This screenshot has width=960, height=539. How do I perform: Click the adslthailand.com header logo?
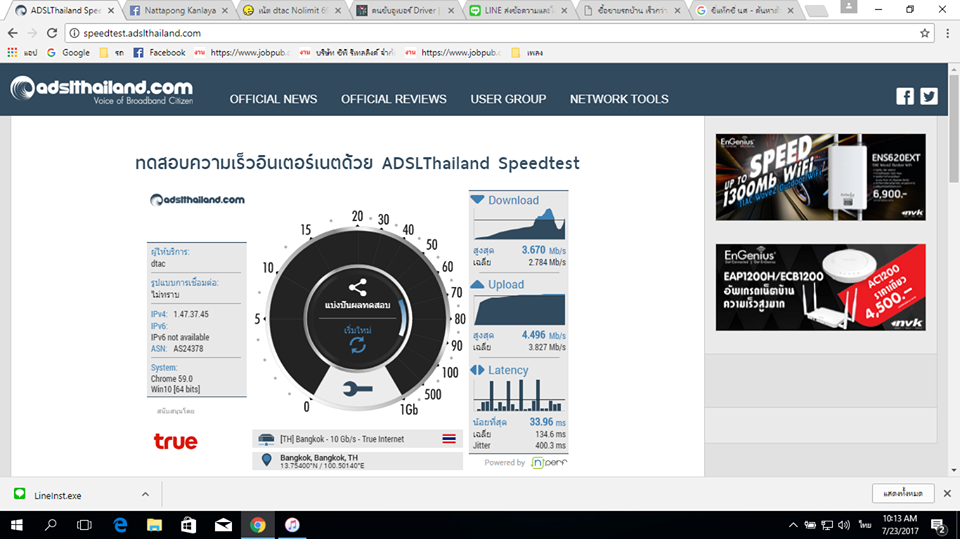click(x=102, y=91)
